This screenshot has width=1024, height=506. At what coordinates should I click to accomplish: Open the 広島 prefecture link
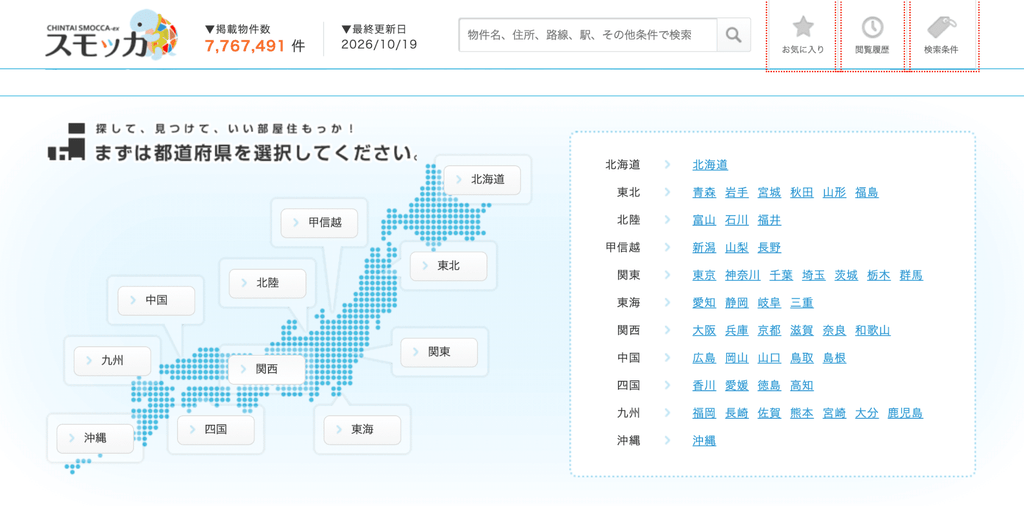[x=704, y=358]
